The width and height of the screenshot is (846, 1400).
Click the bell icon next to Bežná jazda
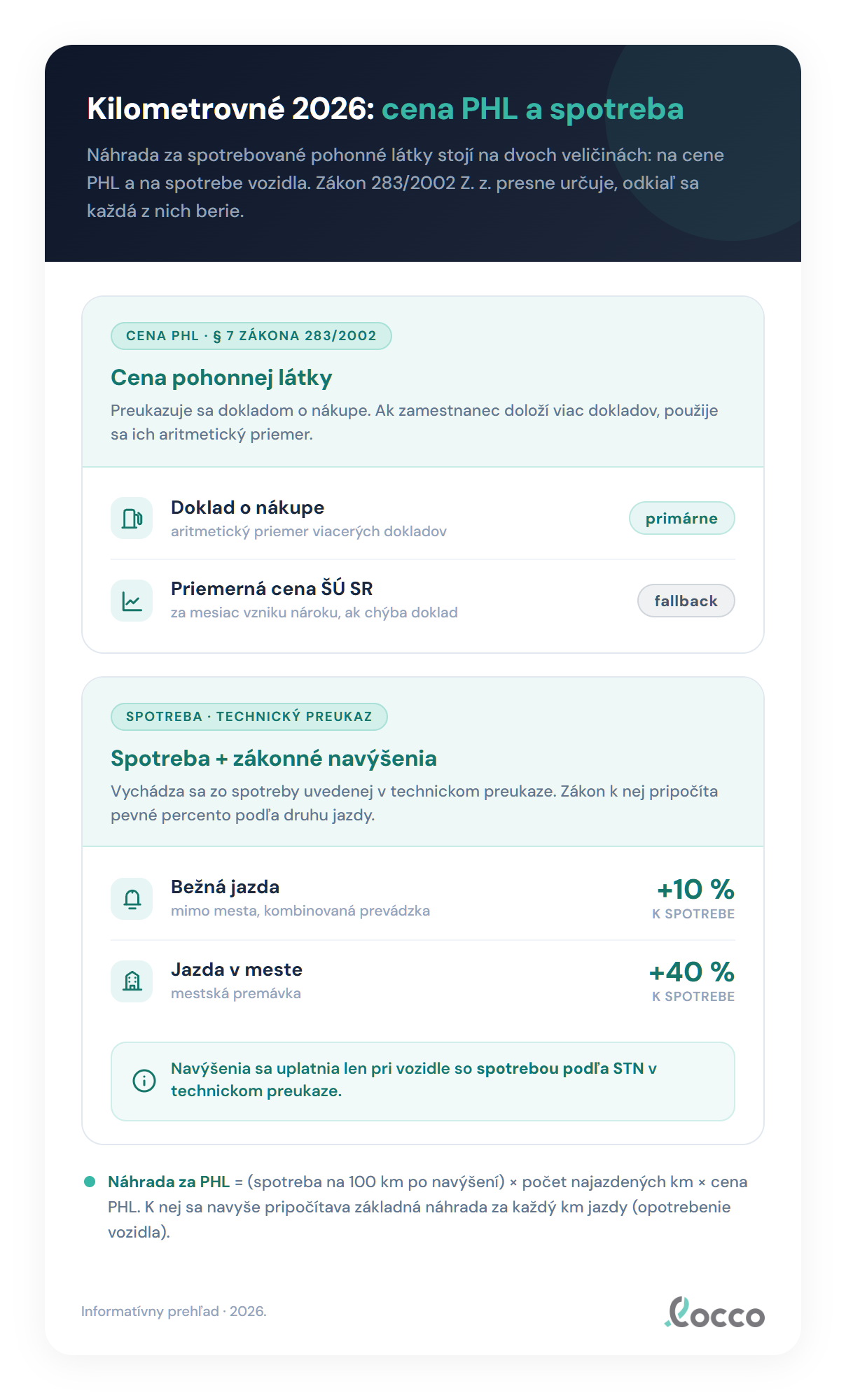pos(132,899)
